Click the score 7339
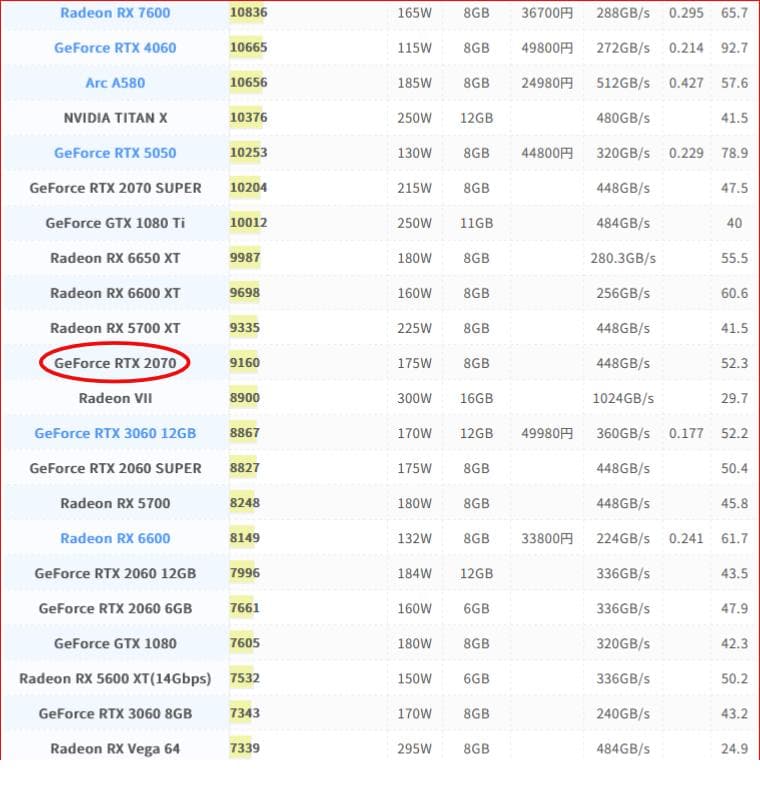The width and height of the screenshot is (760, 799). point(245,749)
